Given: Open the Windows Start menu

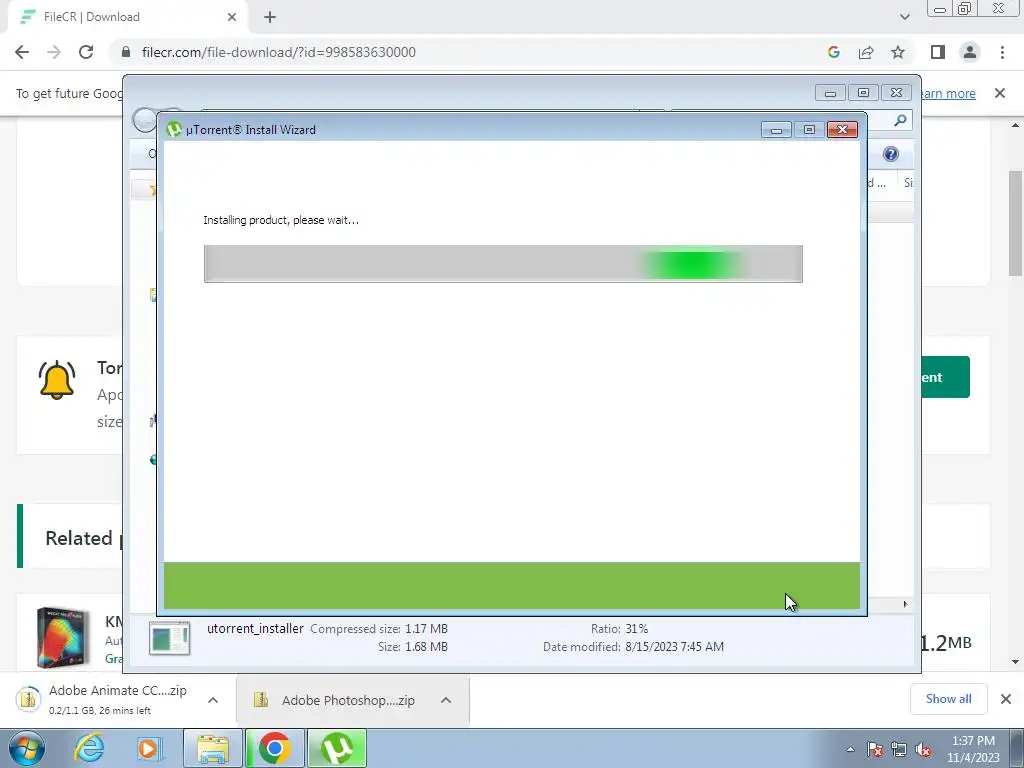Looking at the screenshot, I should [x=26, y=748].
